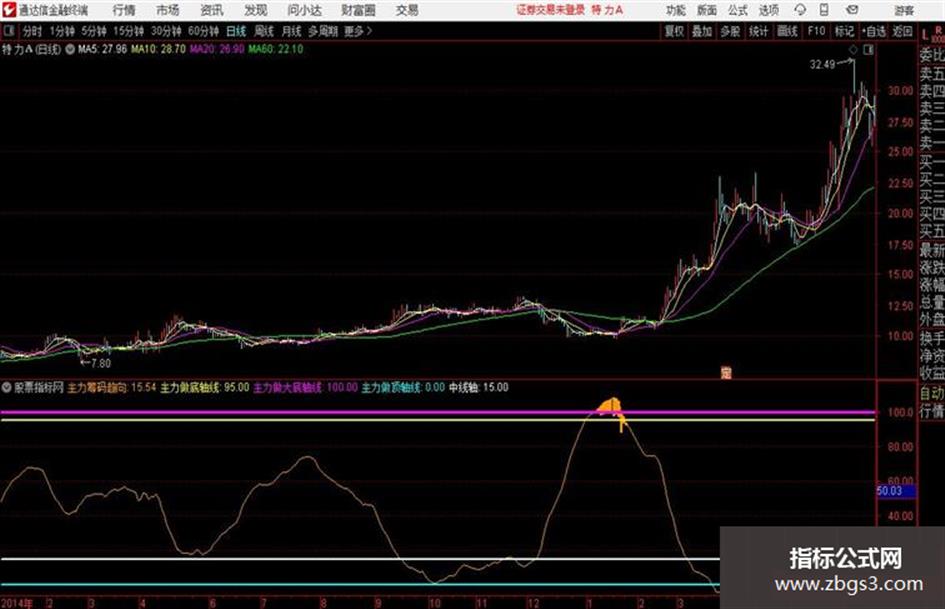Click the 中线轴 indicator label
945x609 pixels.
pyautogui.click(x=464, y=387)
